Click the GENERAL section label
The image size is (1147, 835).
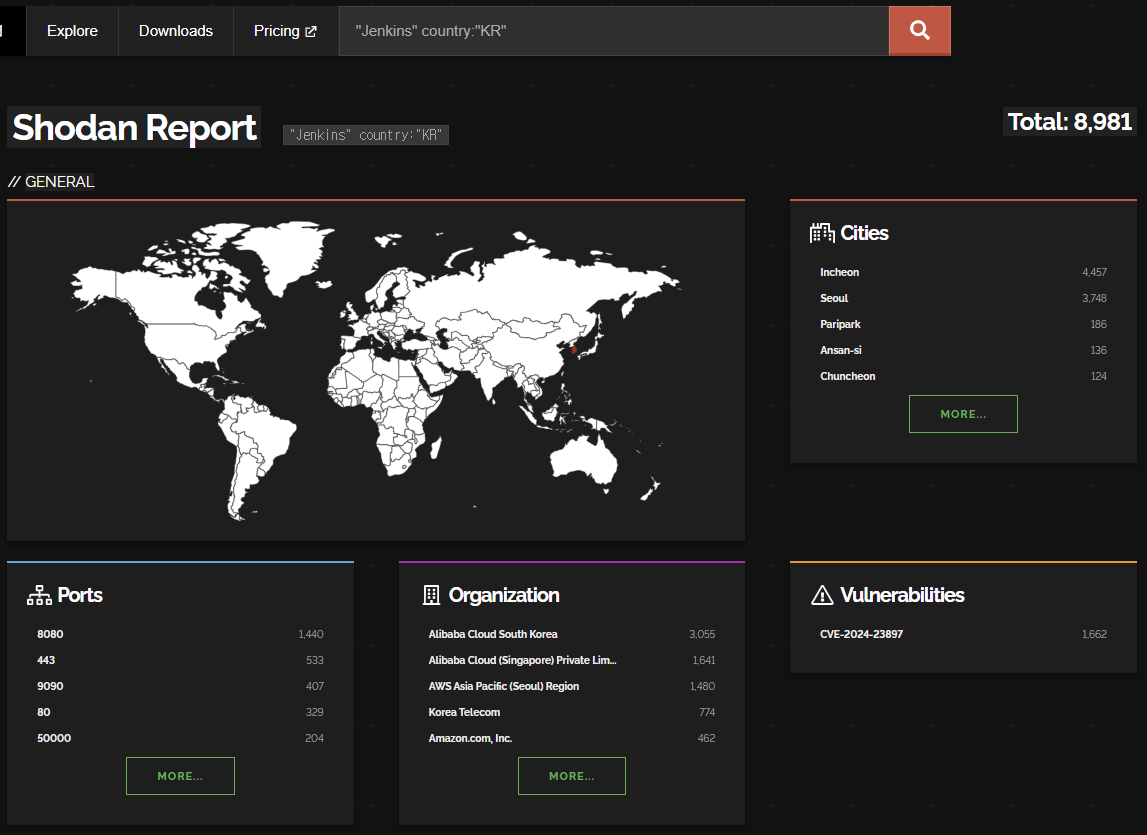[x=59, y=181]
